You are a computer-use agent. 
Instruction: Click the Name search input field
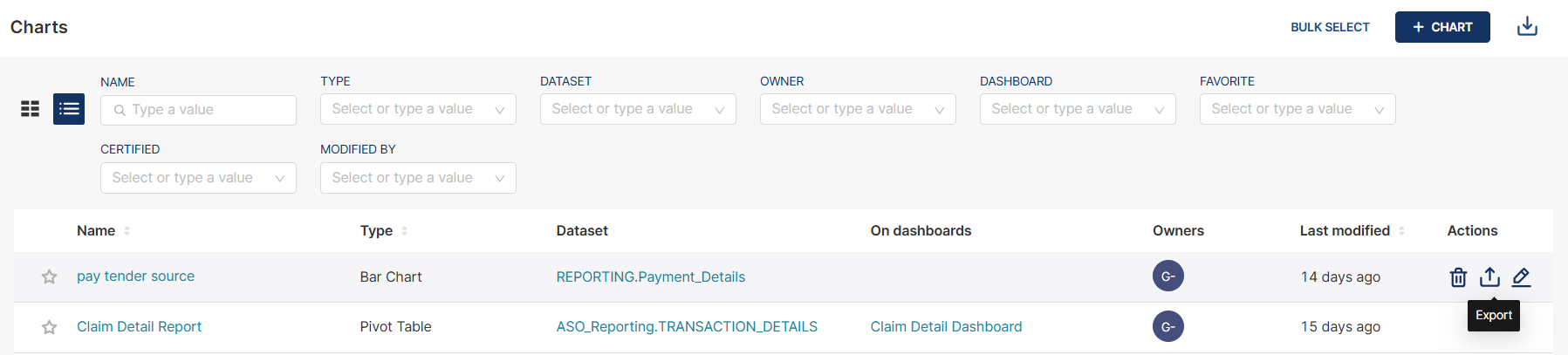click(208, 110)
